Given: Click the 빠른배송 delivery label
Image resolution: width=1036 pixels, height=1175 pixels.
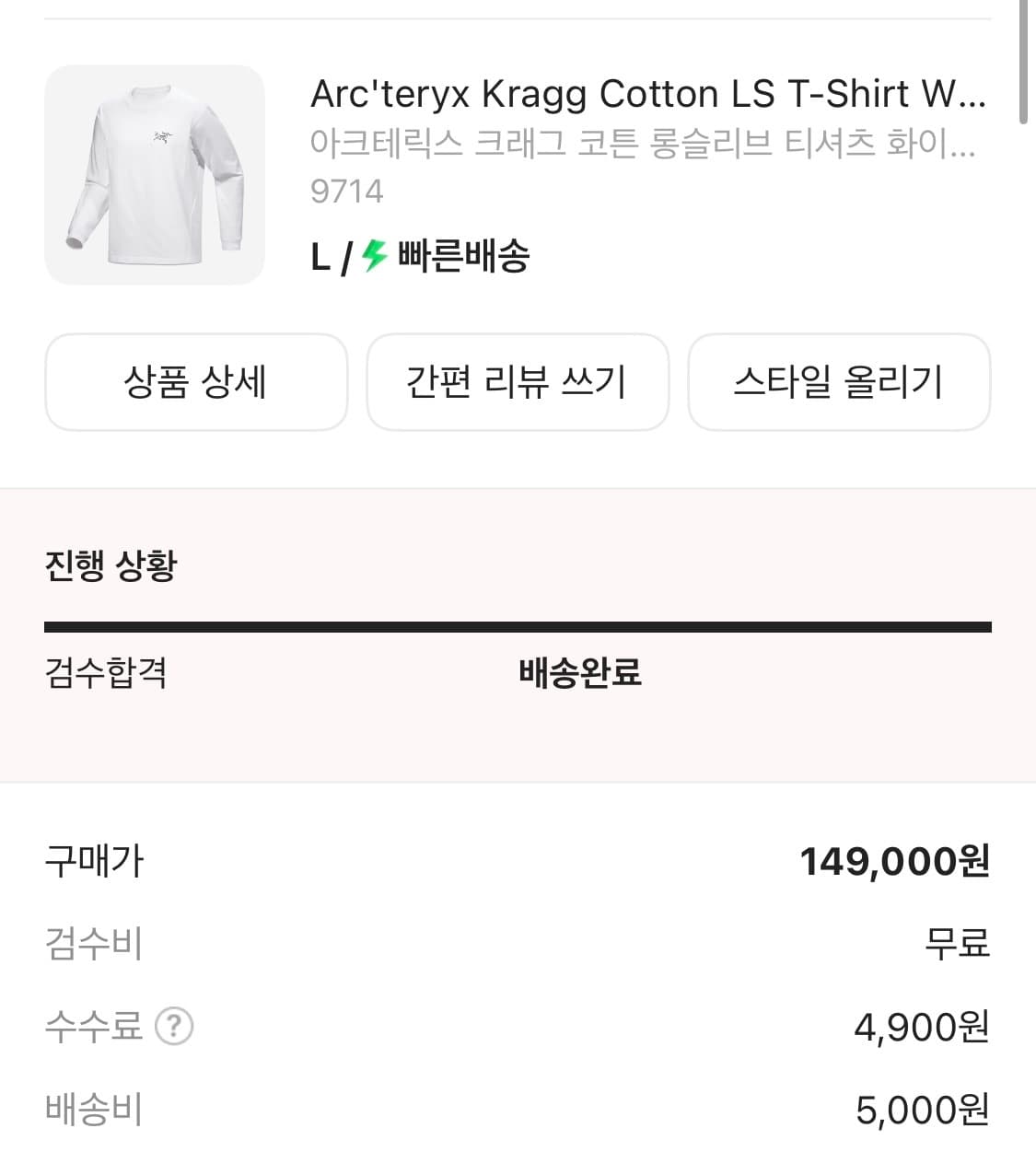Looking at the screenshot, I should (x=463, y=255).
